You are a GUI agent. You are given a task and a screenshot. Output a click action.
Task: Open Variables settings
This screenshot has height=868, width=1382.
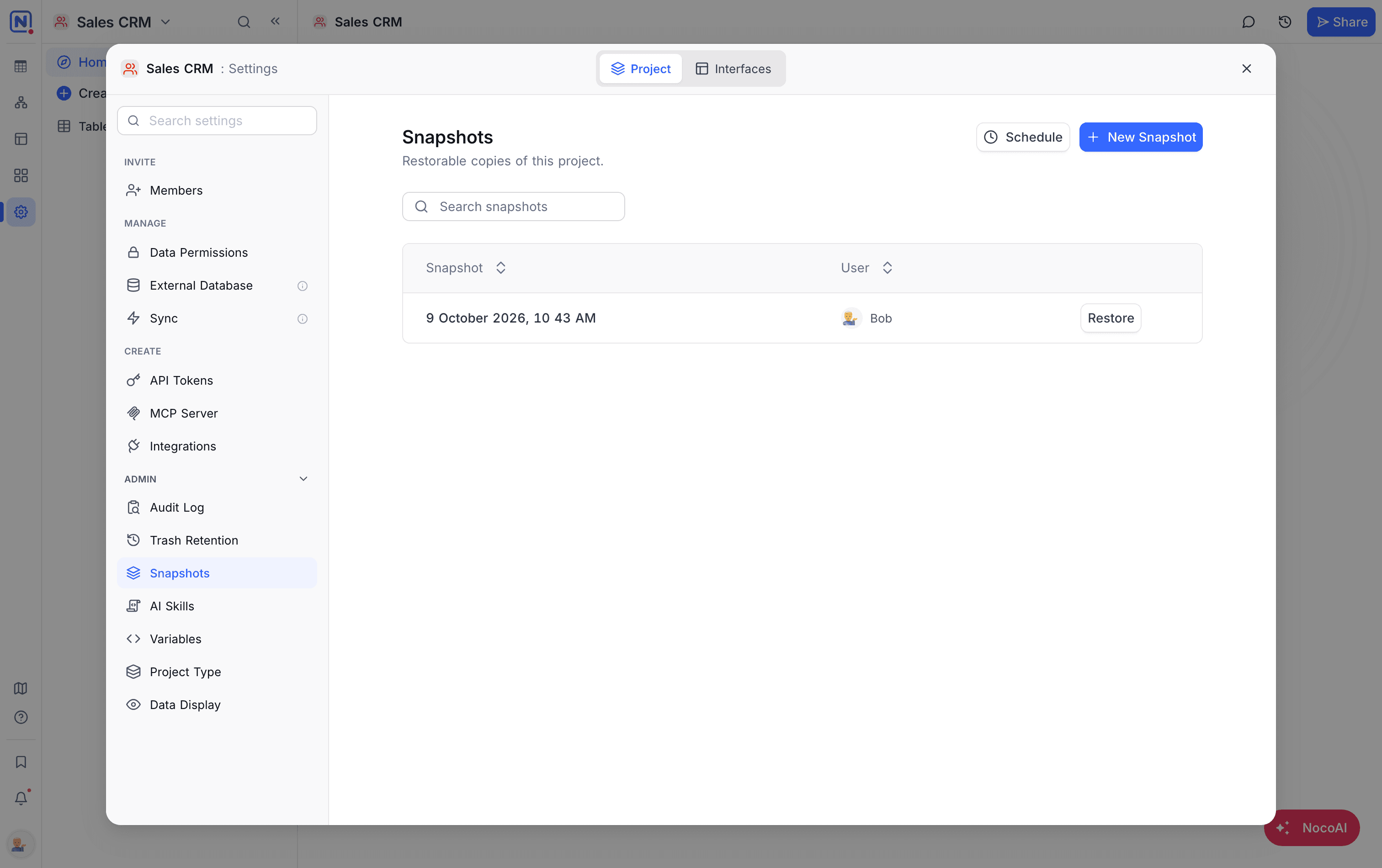[217, 639]
